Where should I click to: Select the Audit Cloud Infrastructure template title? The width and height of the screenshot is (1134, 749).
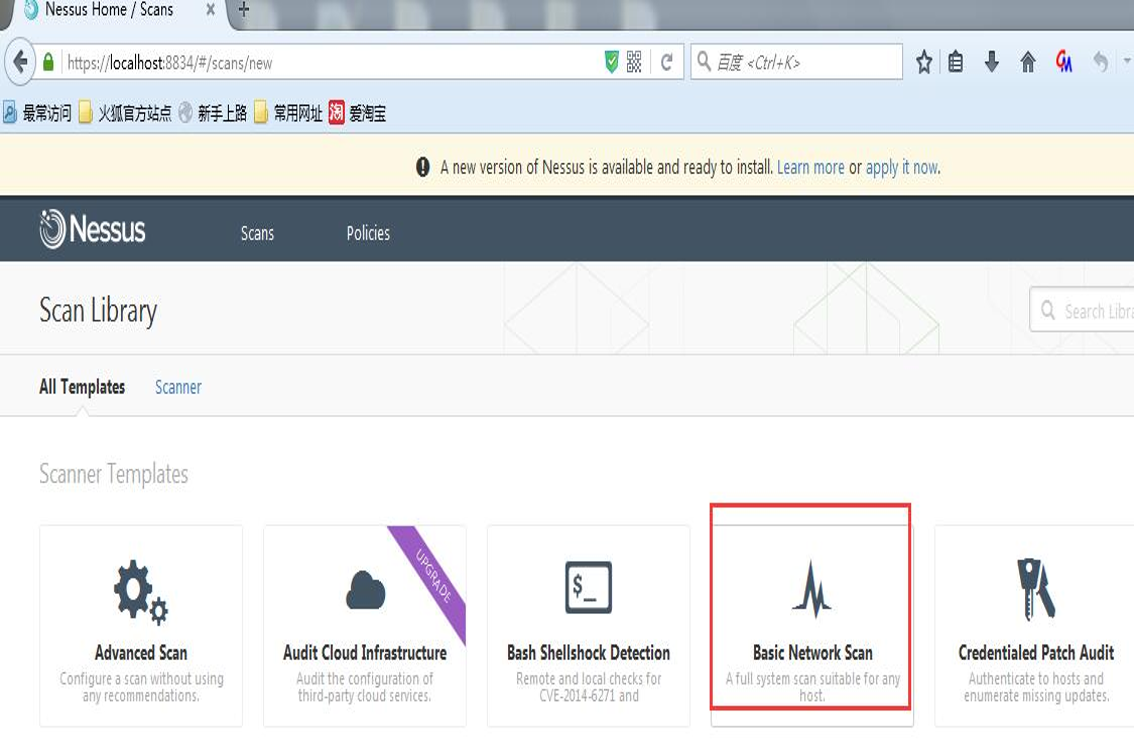(364, 653)
